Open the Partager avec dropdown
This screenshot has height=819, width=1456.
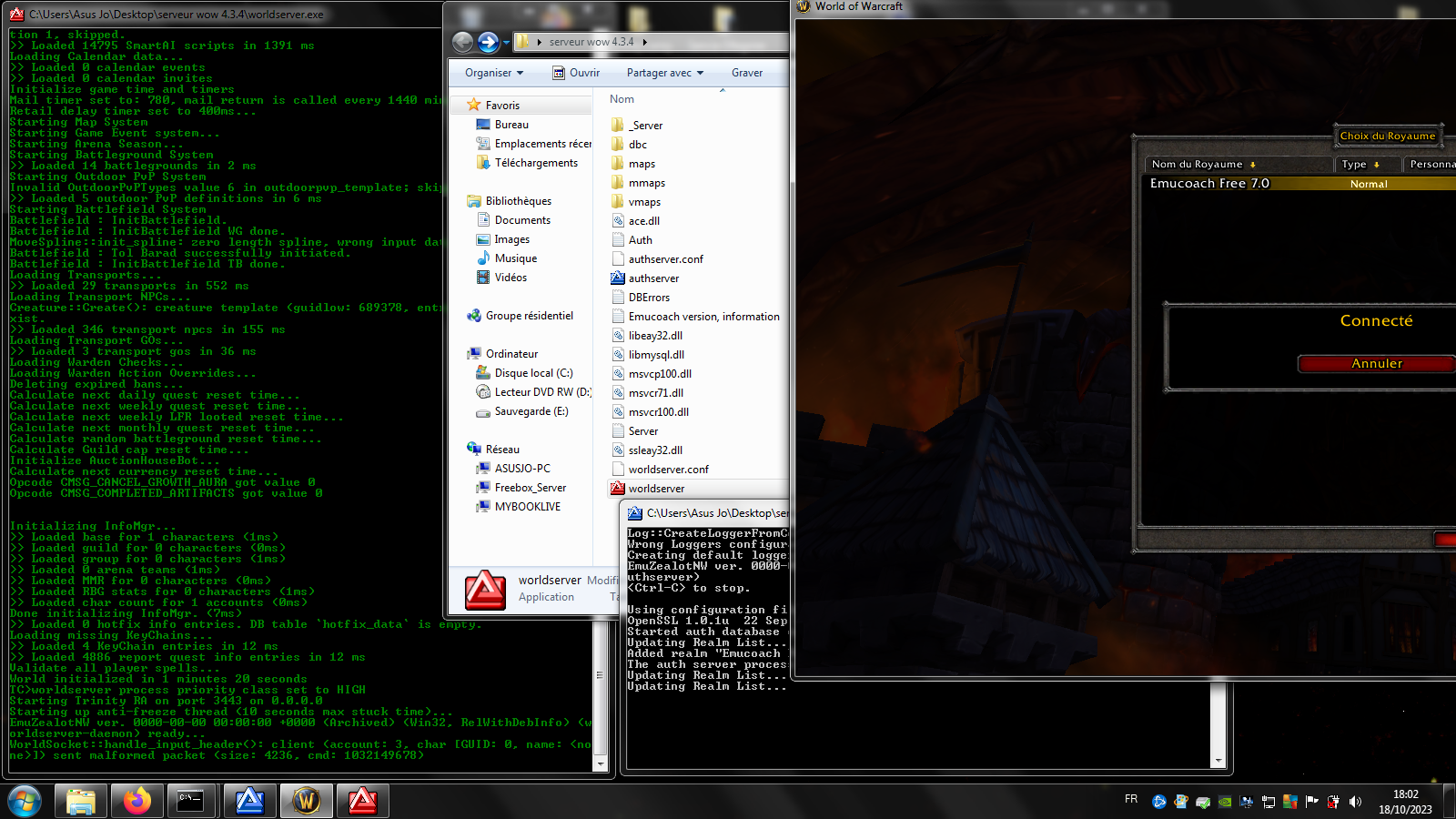click(665, 73)
